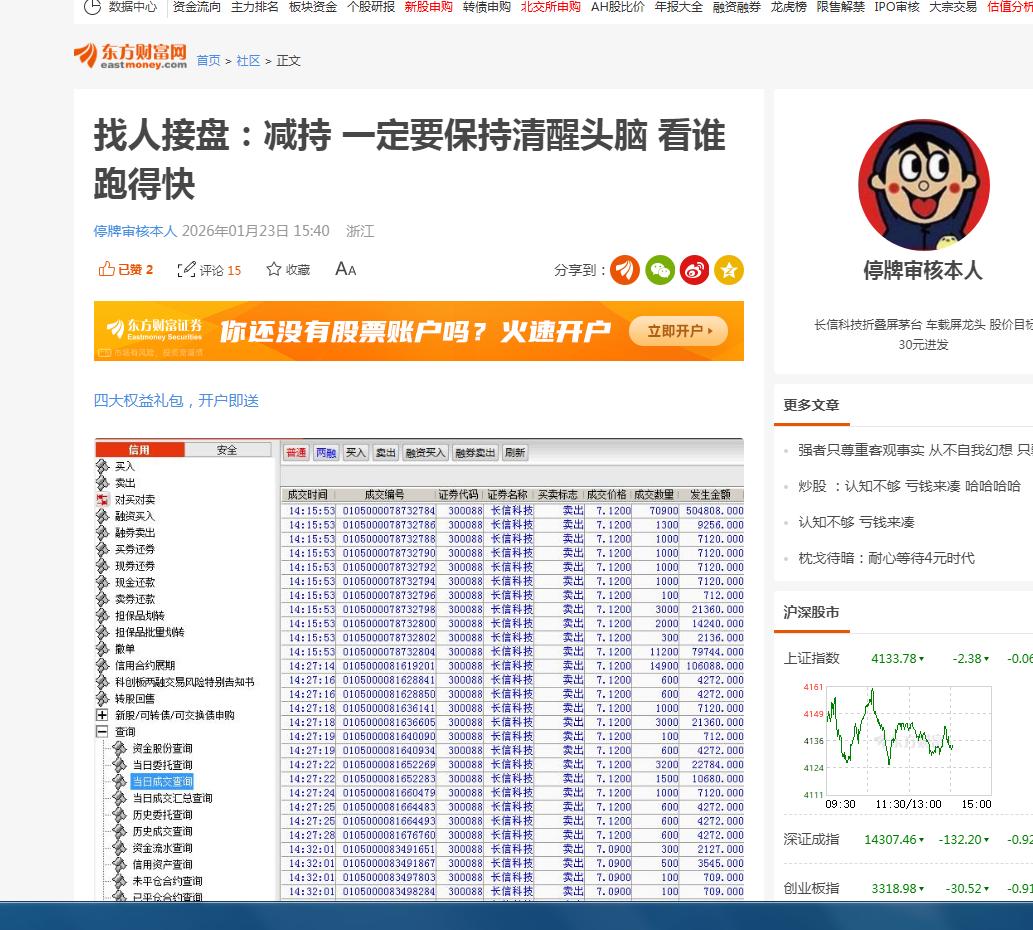Open 个股研报 in top navigation
The width and height of the screenshot is (1033, 930).
coord(371,7)
